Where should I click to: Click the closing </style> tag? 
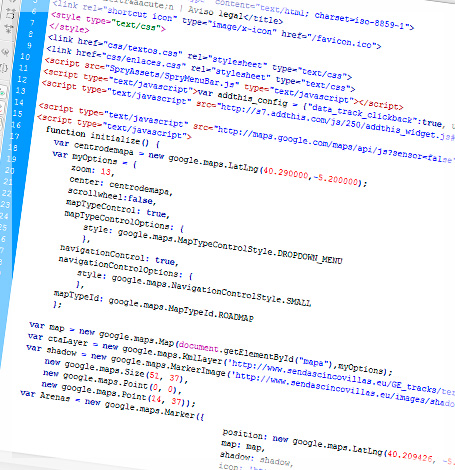[69, 28]
